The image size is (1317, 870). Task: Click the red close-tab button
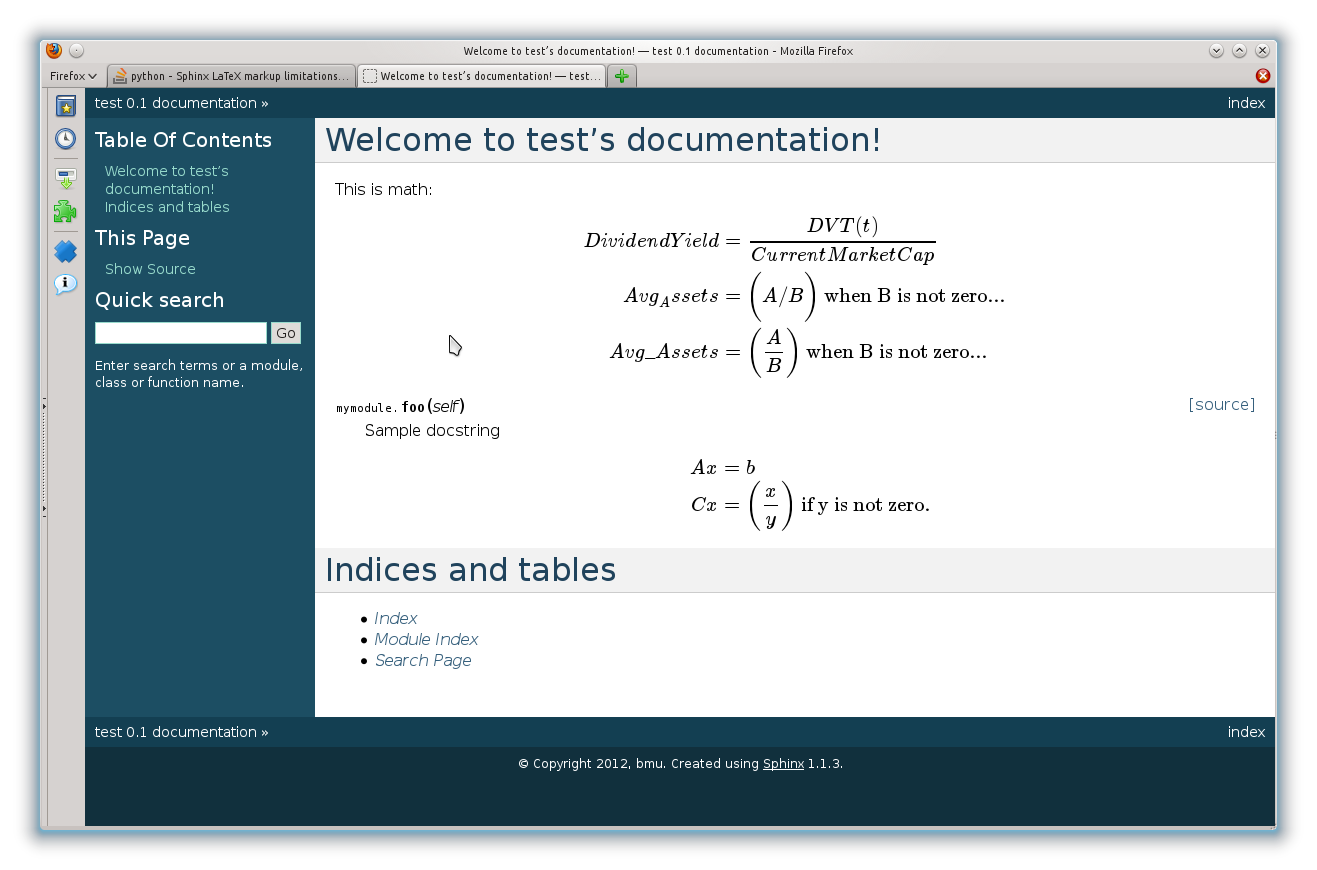1263,76
